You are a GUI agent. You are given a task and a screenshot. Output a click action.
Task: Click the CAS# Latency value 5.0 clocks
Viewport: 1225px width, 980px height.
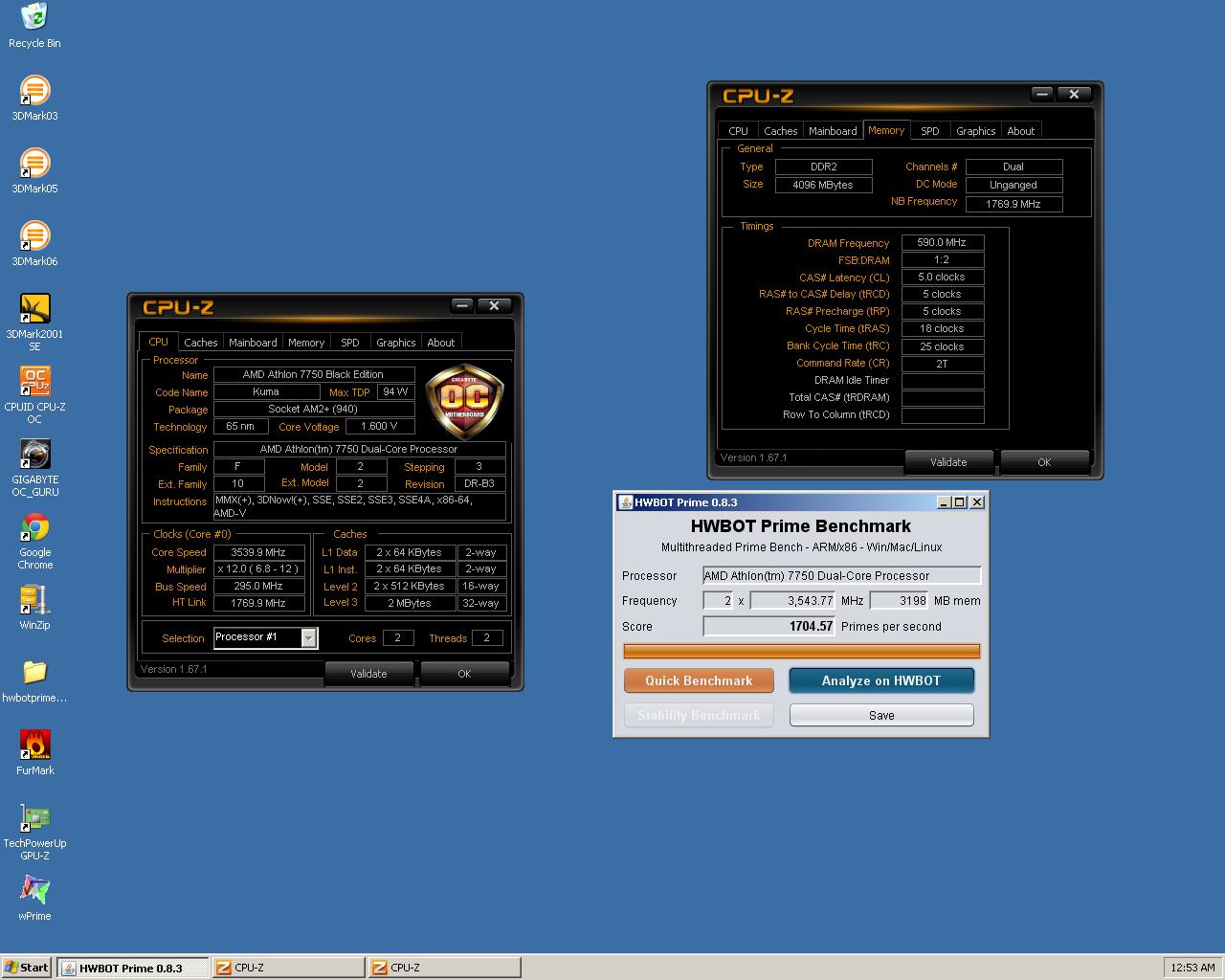click(943, 277)
